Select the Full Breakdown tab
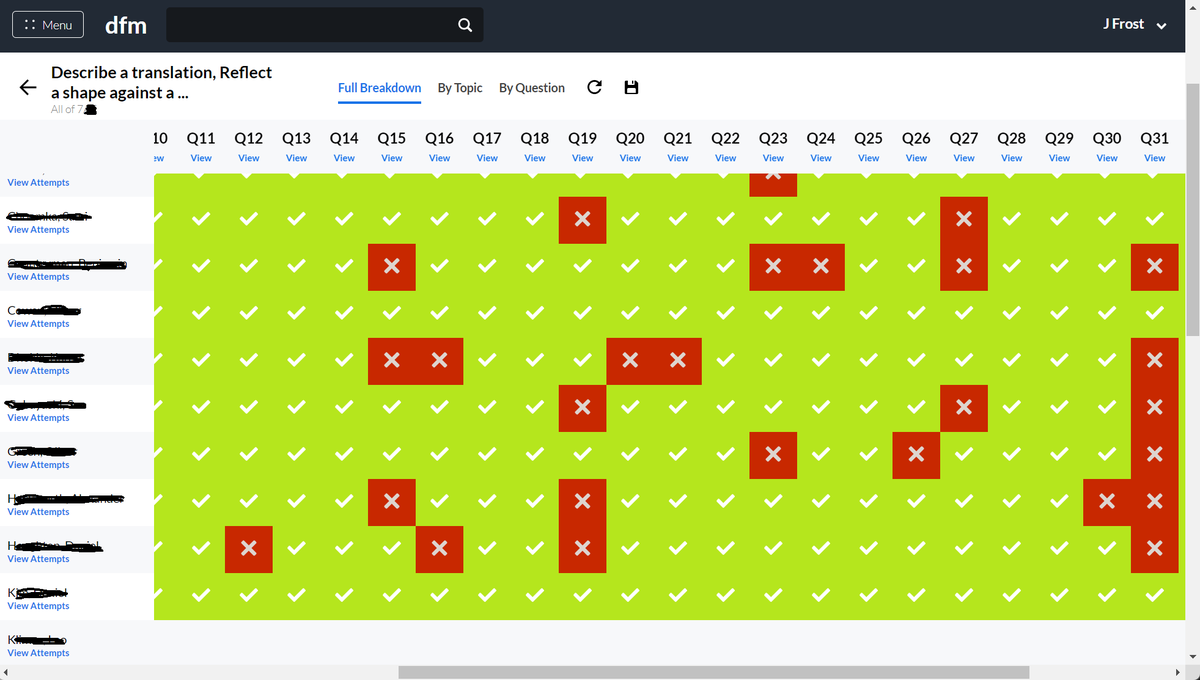 379,87
